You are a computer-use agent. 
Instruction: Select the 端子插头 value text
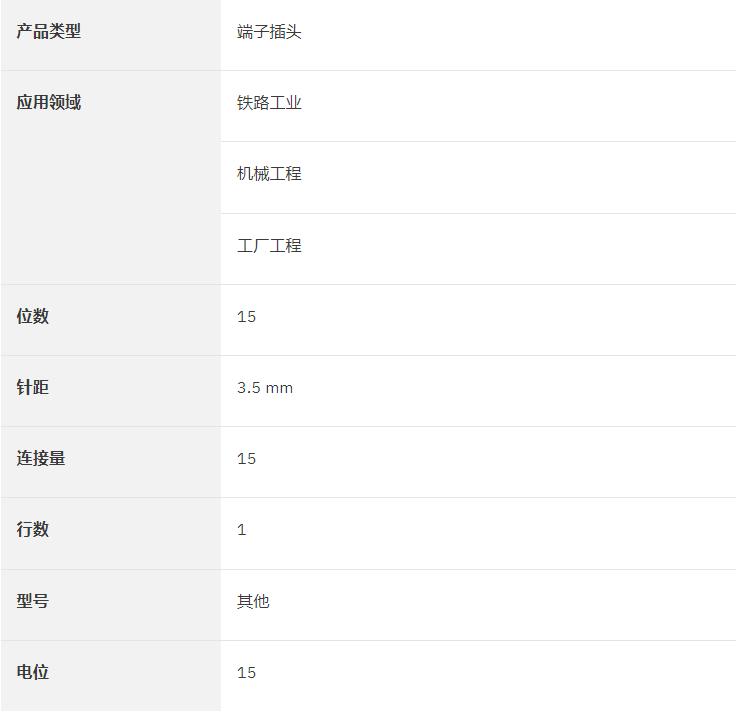coord(269,32)
